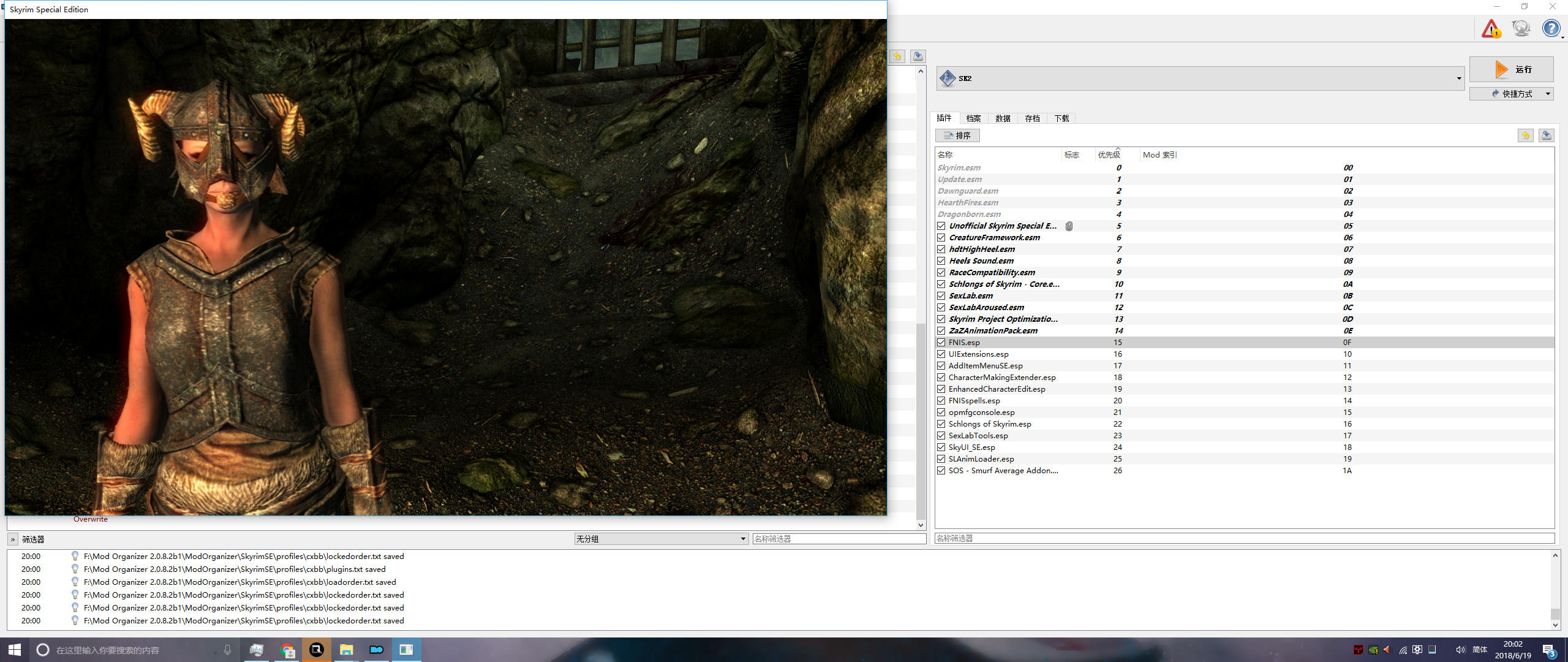Click the lightbulb icon on the loadorder.txt log row
Image resolution: width=1568 pixels, height=662 pixels.
(x=75, y=582)
